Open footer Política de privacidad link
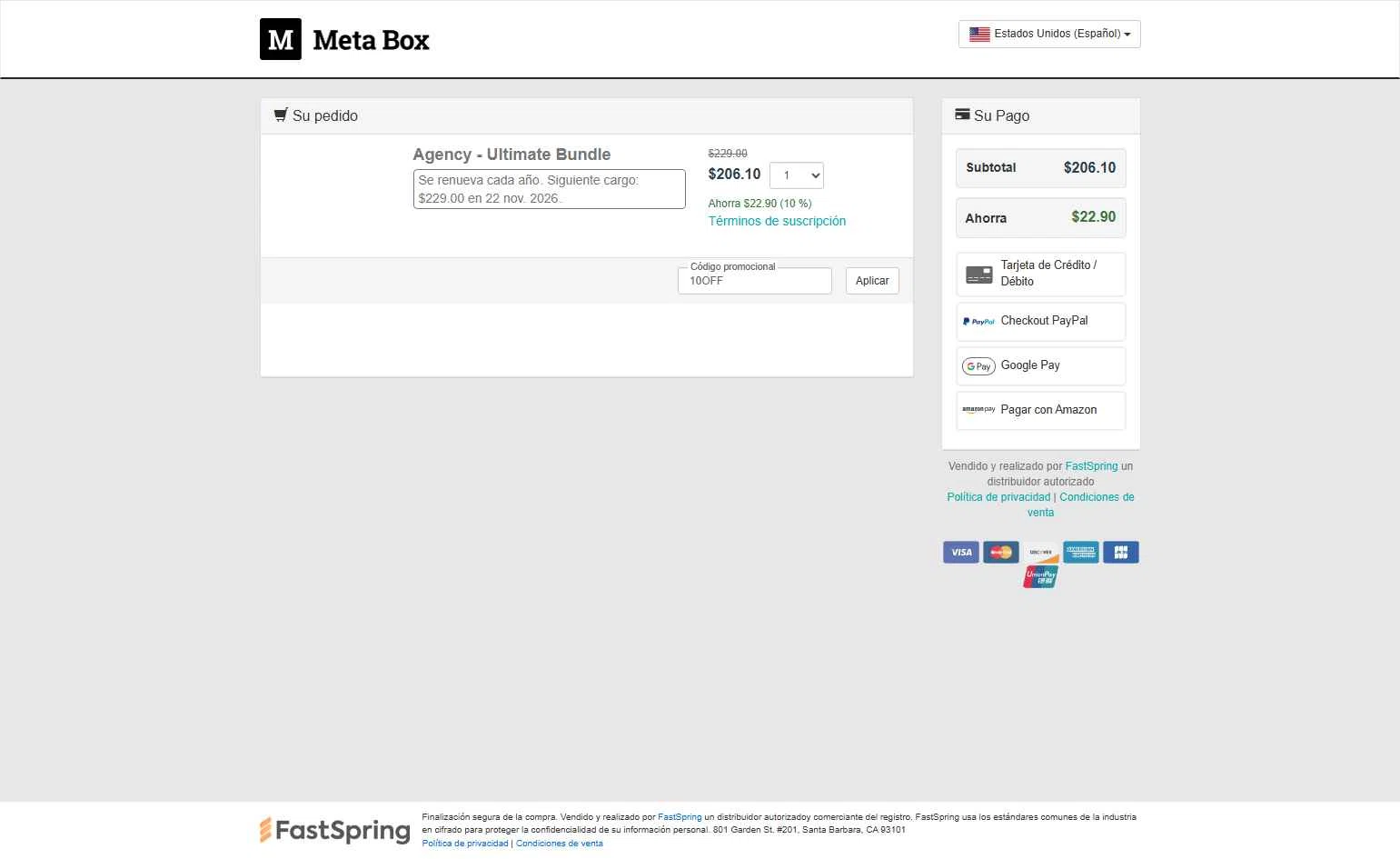The width and height of the screenshot is (1400, 859). 465,844
